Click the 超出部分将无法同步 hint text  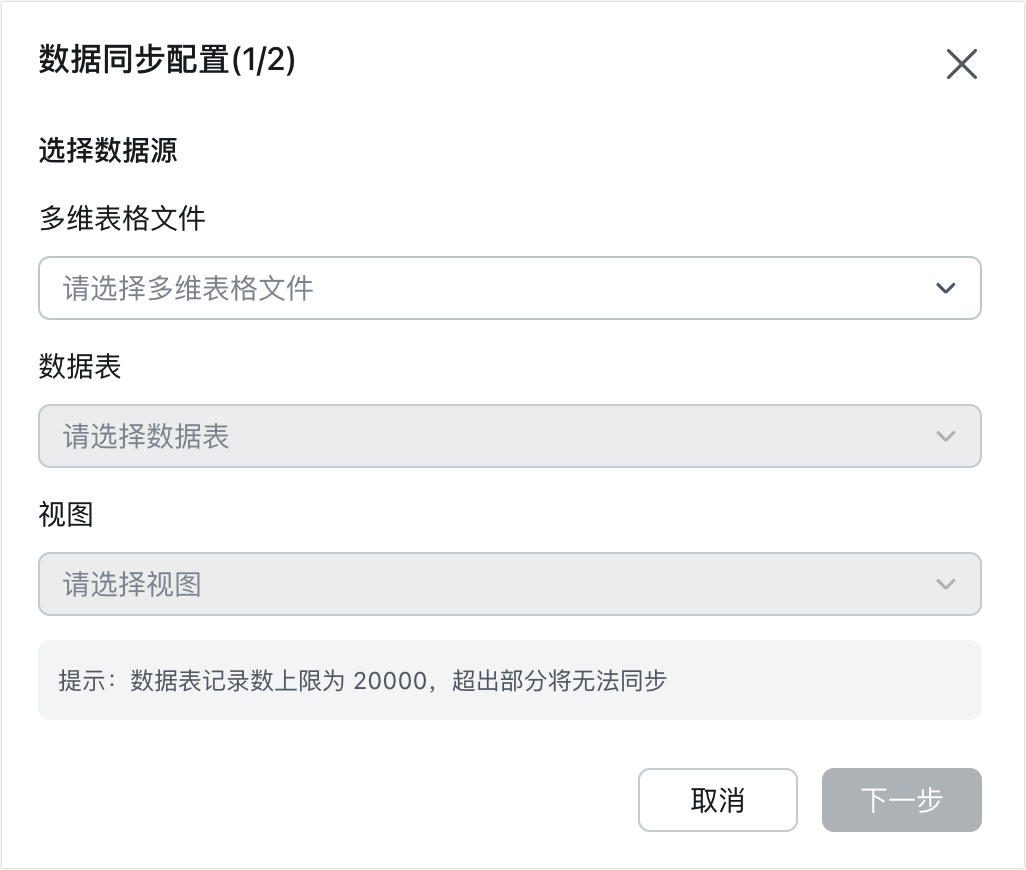pyautogui.click(x=559, y=680)
